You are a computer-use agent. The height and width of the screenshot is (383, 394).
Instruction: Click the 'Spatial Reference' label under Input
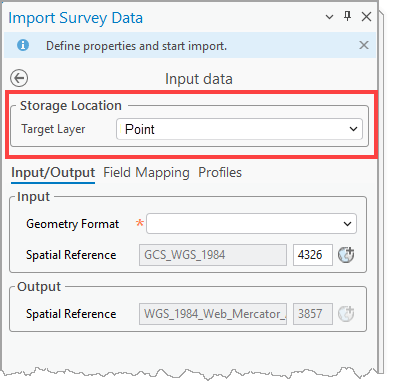[71, 255]
